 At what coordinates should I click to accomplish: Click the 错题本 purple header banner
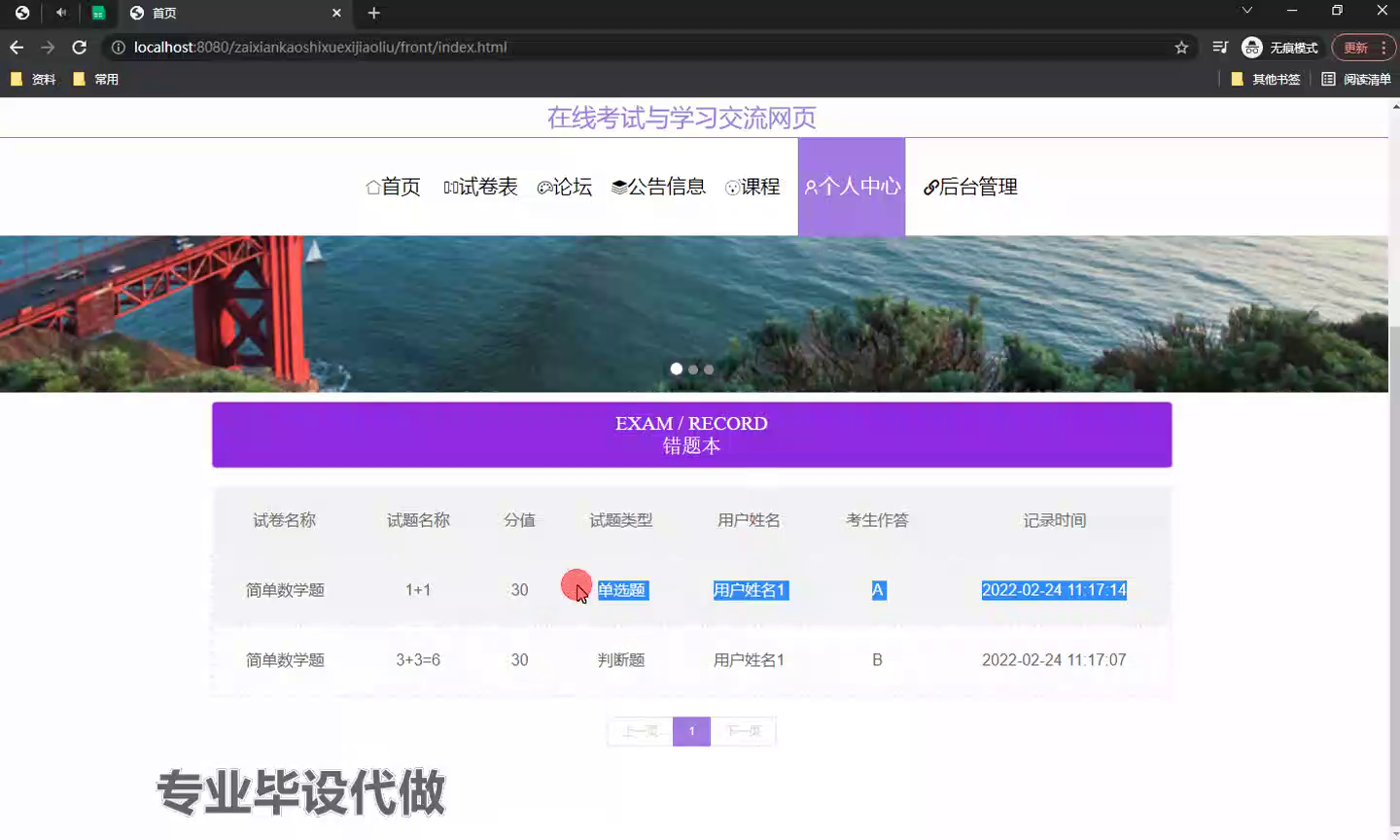coord(692,435)
